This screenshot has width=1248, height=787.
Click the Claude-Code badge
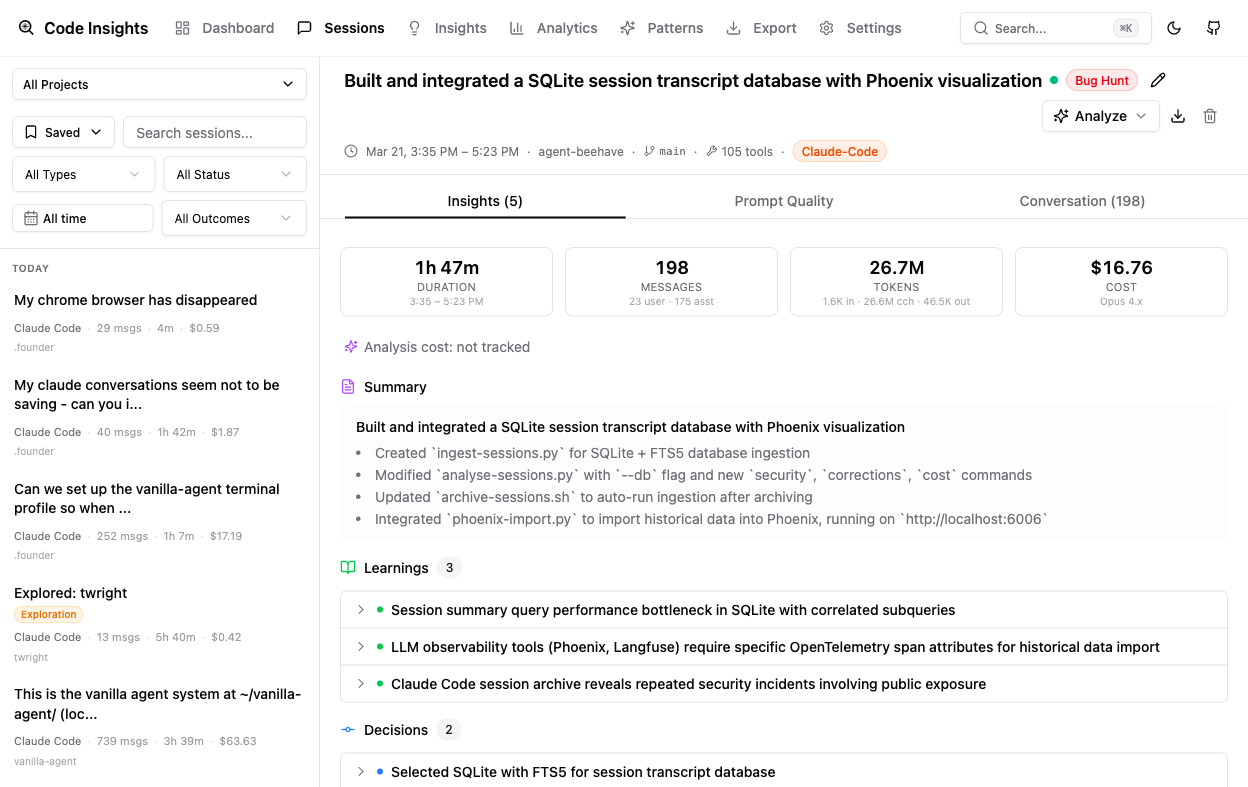tap(840, 152)
